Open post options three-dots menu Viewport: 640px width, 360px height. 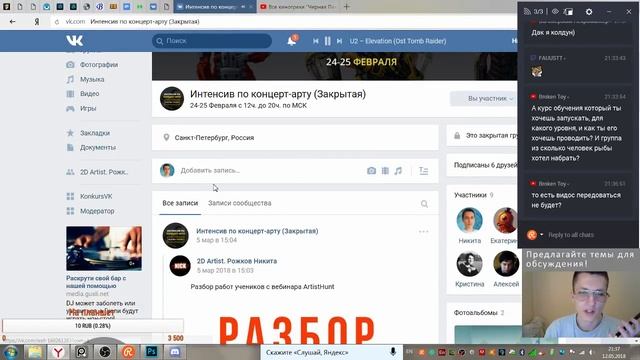click(423, 231)
